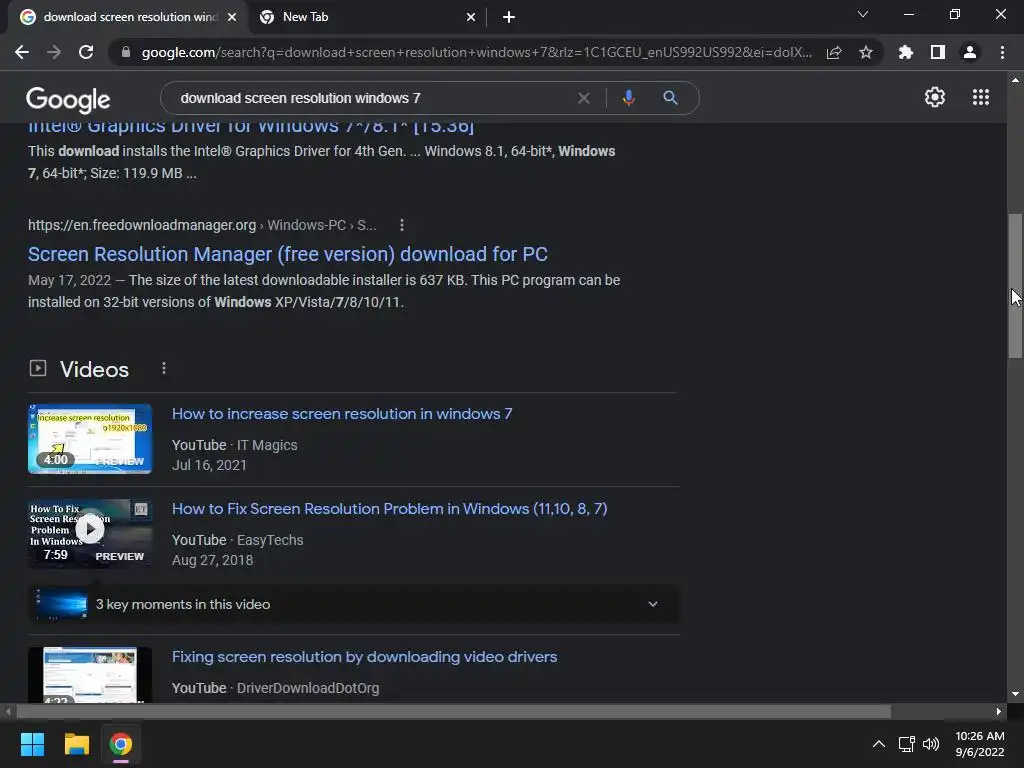This screenshot has height=768, width=1024.
Task: Open File Explorer from the taskbar
Action: (x=76, y=744)
